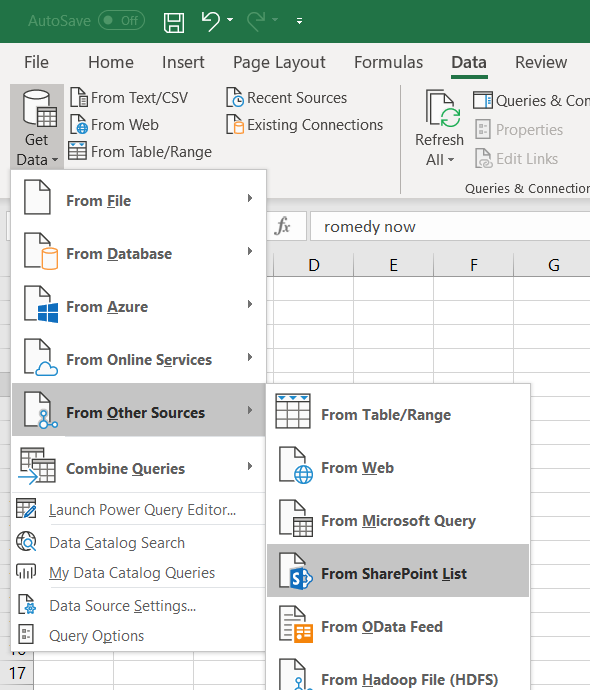This screenshot has width=590, height=690.
Task: Open the File tab
Action: [x=36, y=62]
